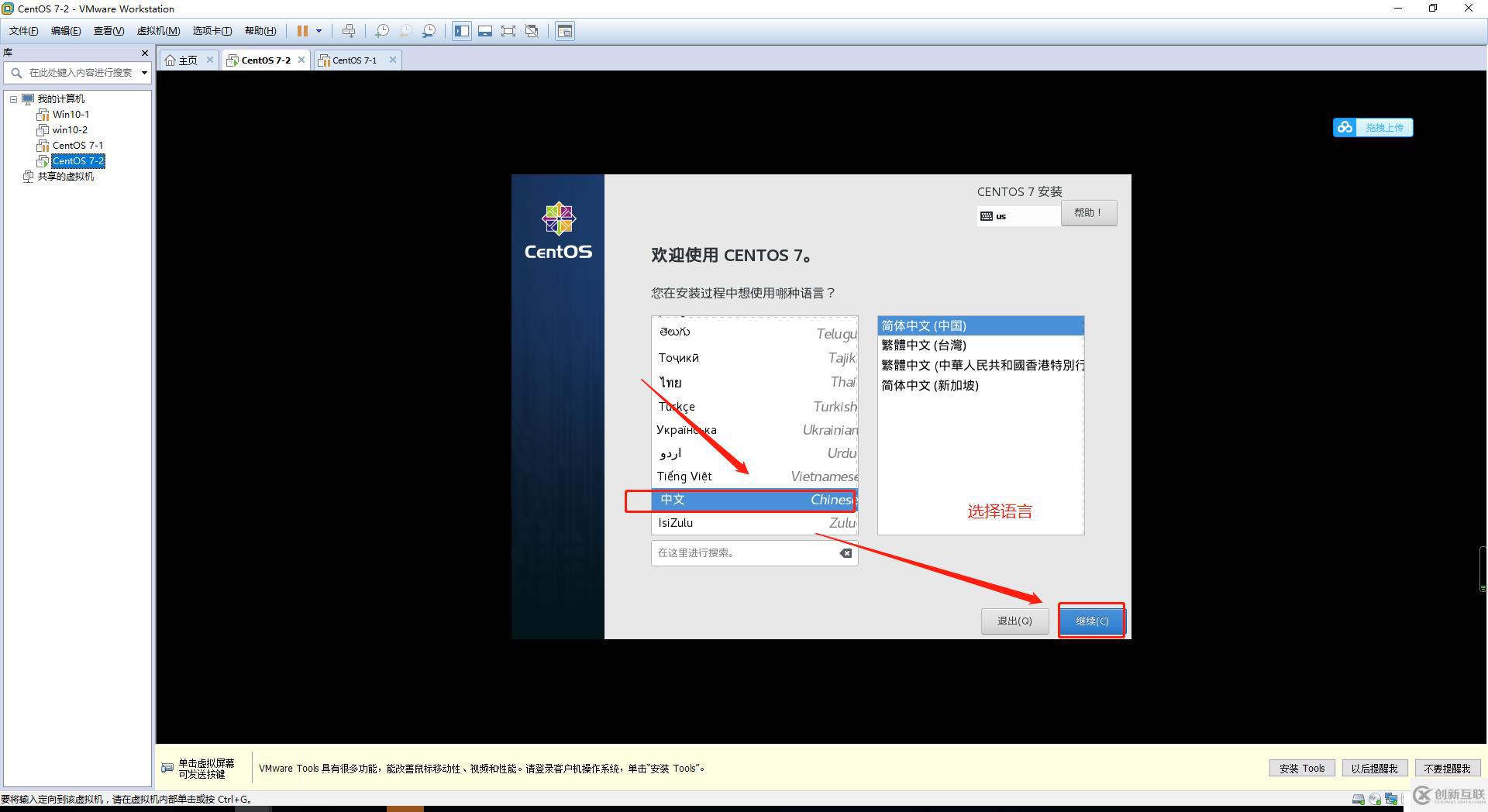Open the snapshot manager
1488x812 pixels.
tap(429, 31)
